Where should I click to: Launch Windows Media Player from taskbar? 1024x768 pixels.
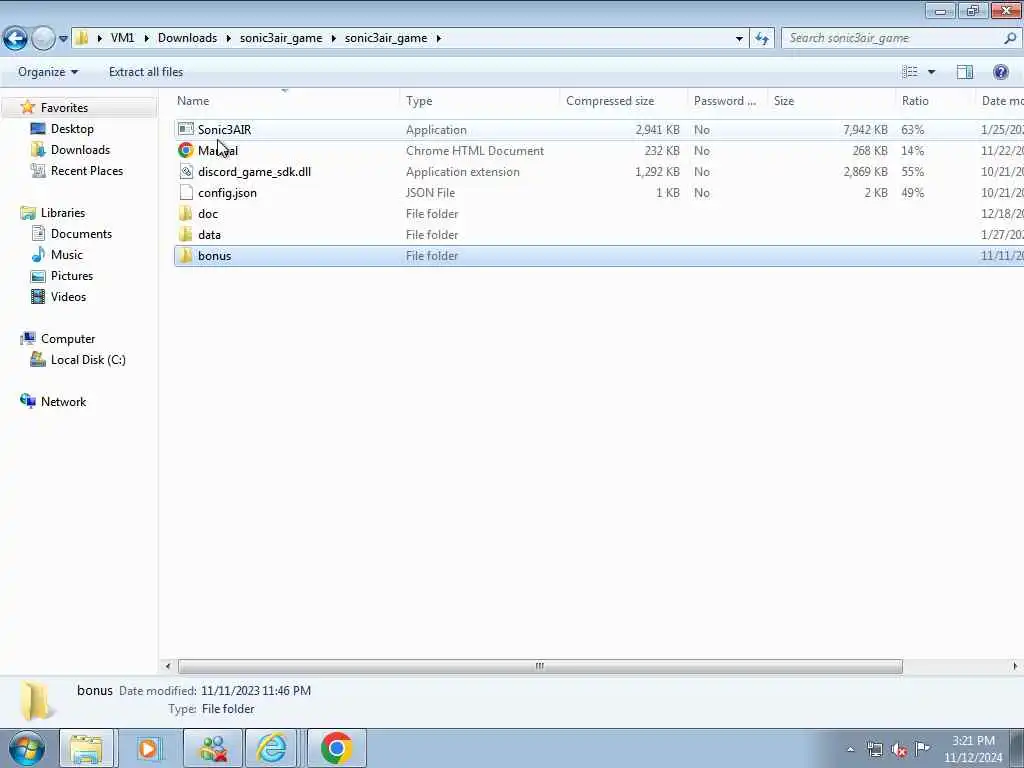tap(149, 748)
